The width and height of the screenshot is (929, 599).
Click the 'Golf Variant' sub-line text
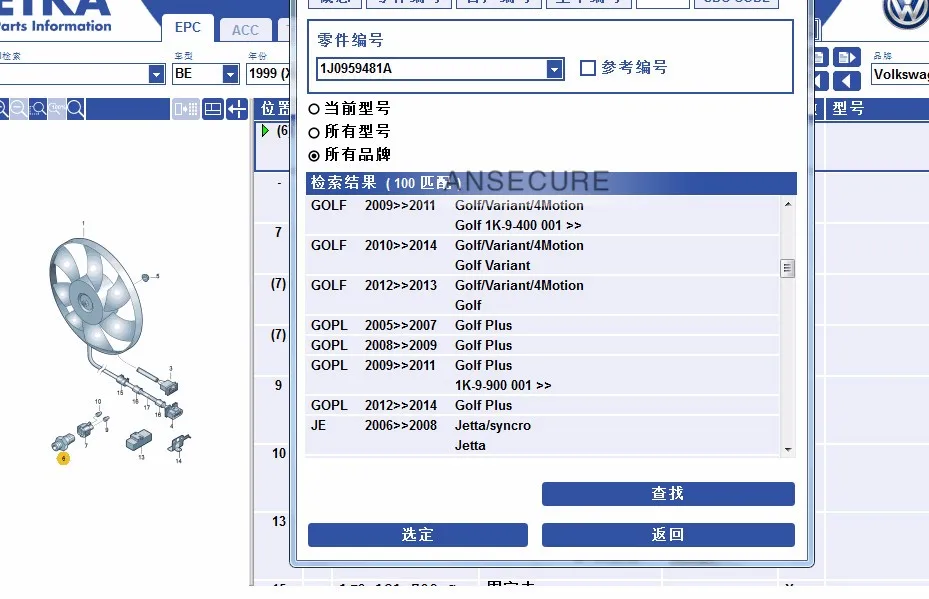pos(492,265)
